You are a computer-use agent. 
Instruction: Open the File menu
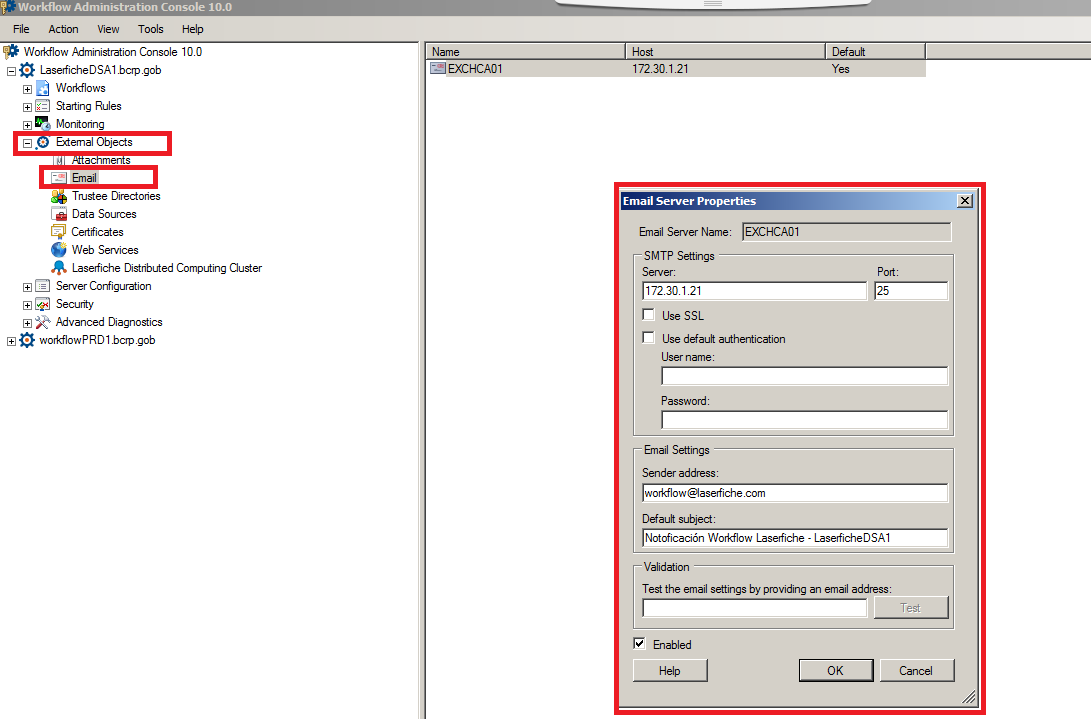point(21,29)
